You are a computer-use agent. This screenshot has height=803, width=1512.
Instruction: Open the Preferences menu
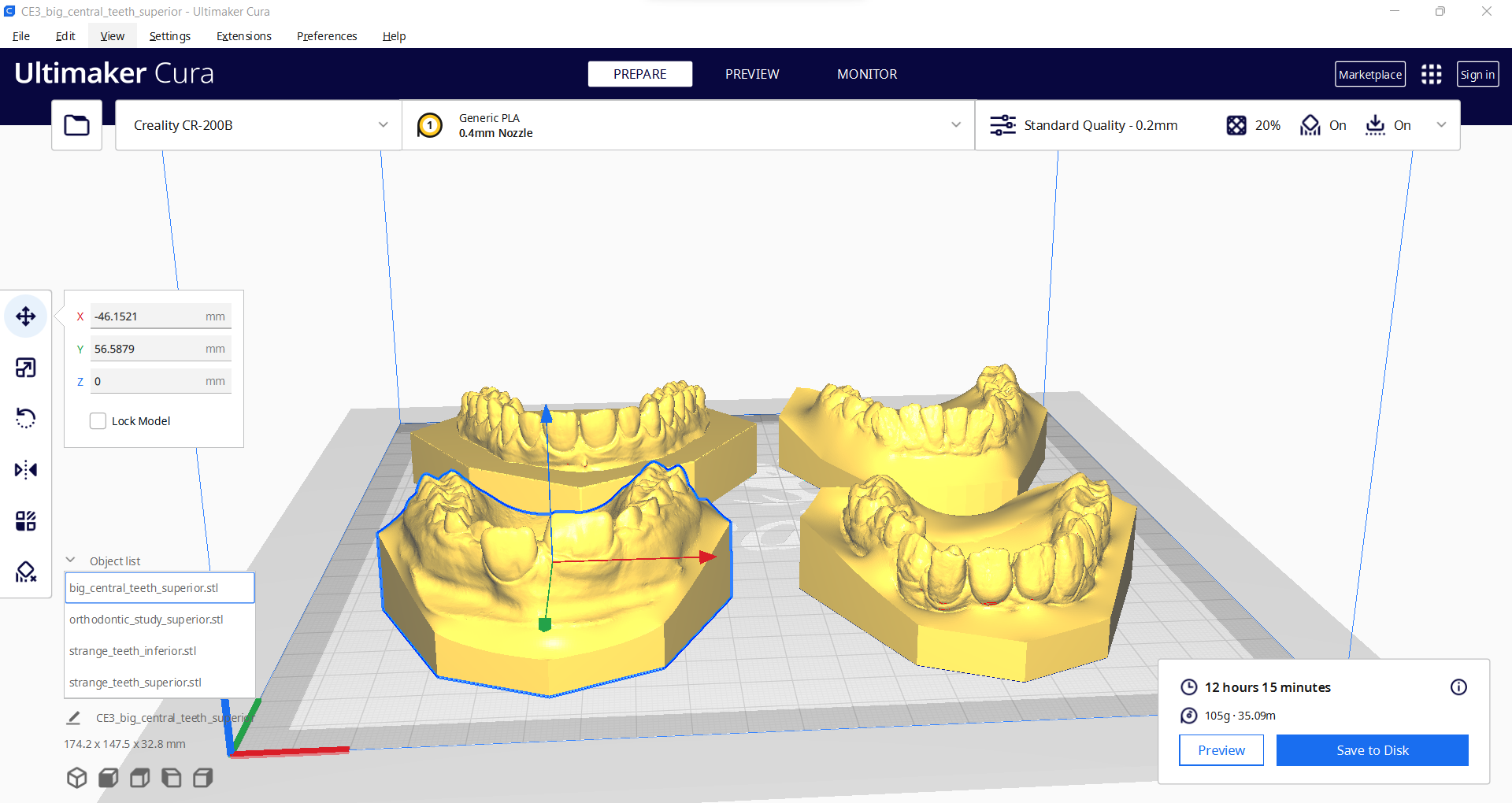[327, 36]
